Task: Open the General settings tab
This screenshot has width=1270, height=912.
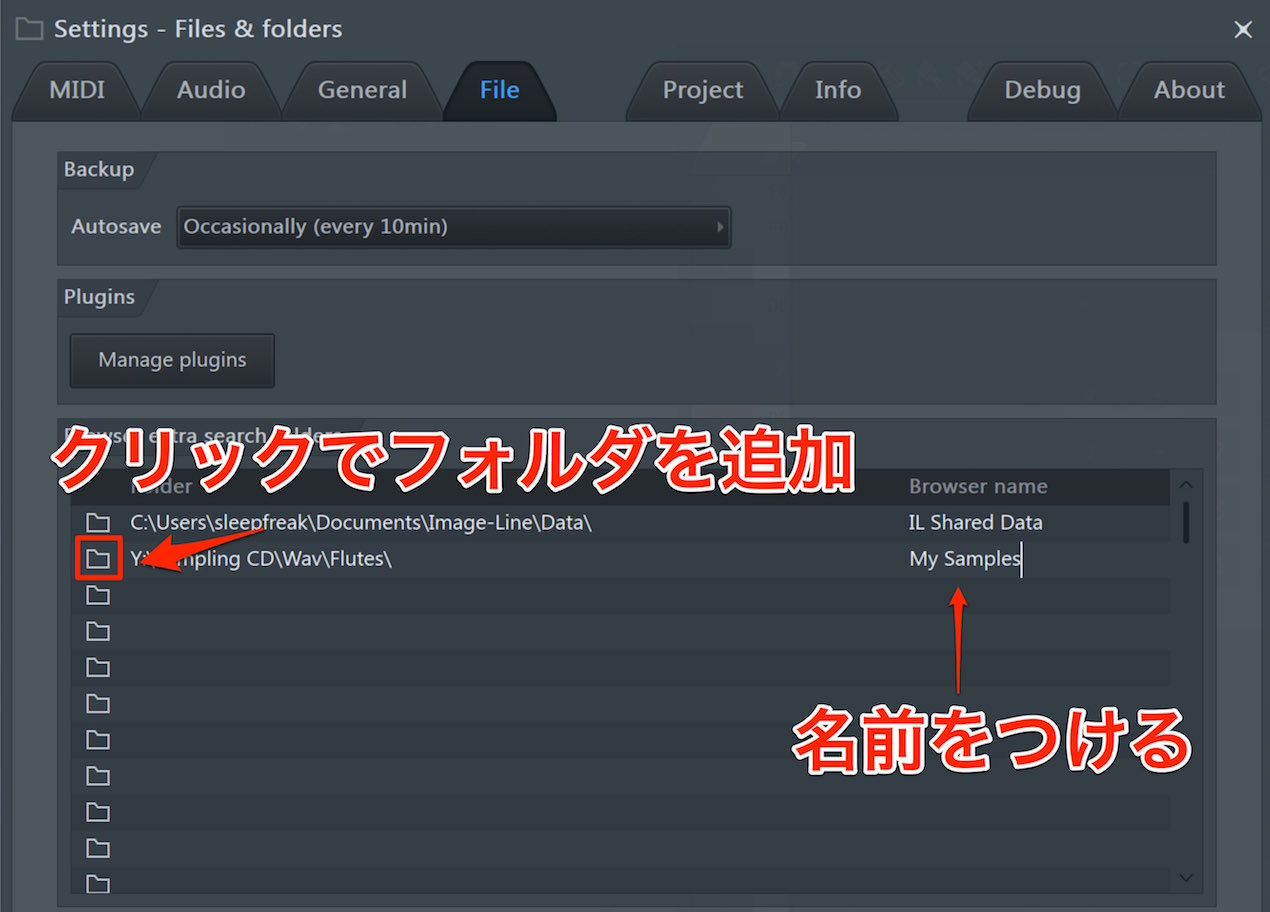Action: coord(362,90)
